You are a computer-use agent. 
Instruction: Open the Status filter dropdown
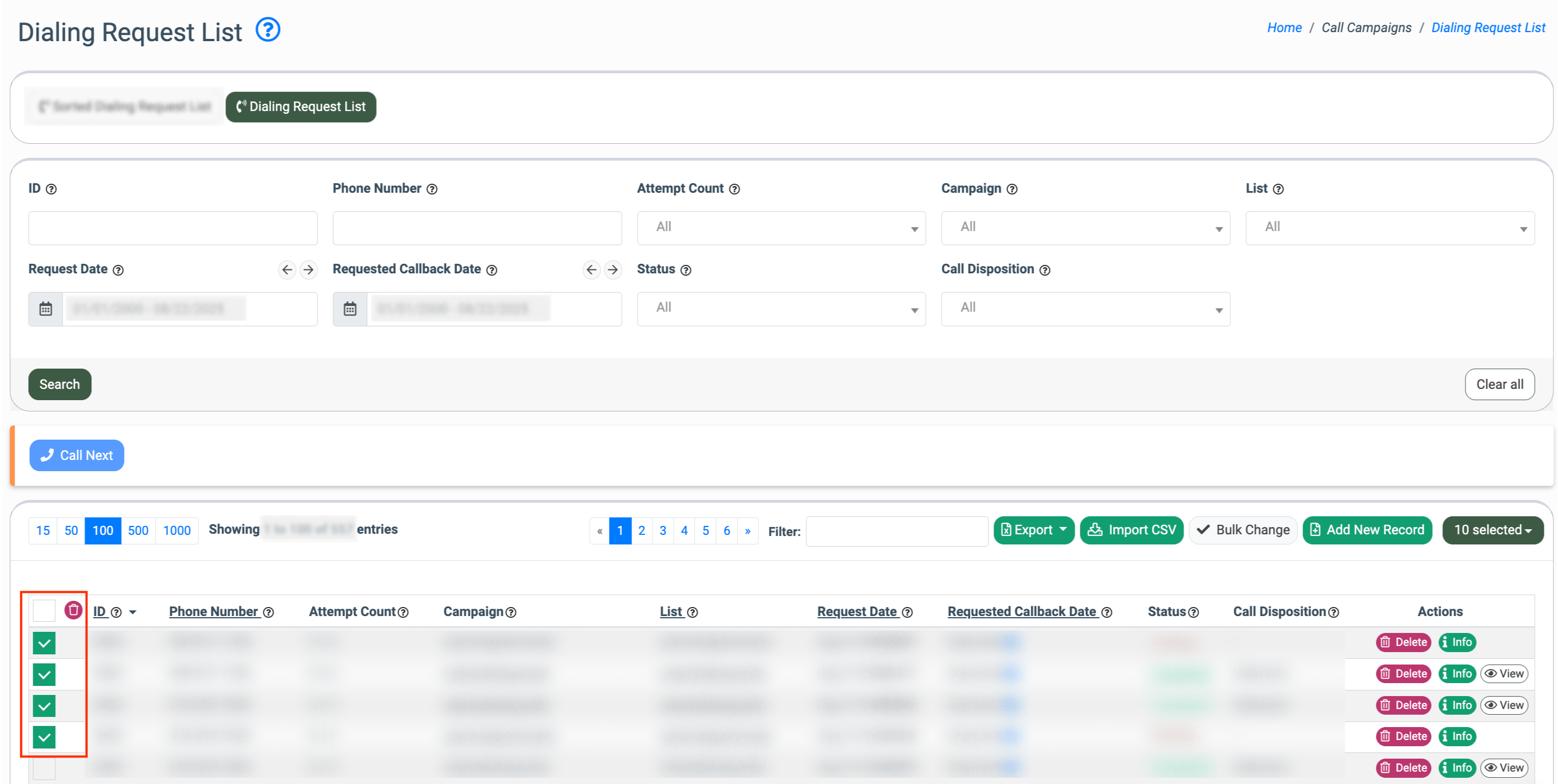pyautogui.click(x=782, y=309)
